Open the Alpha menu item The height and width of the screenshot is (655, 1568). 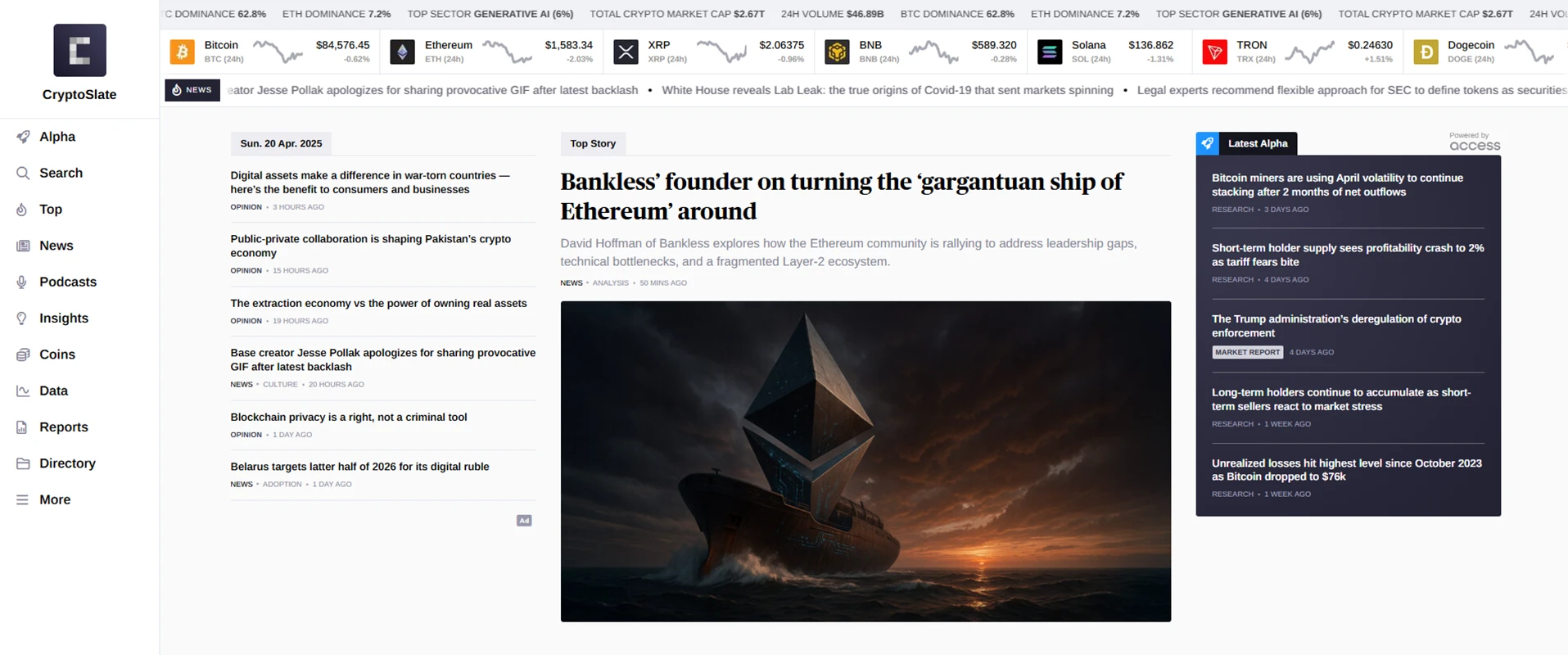coord(57,137)
